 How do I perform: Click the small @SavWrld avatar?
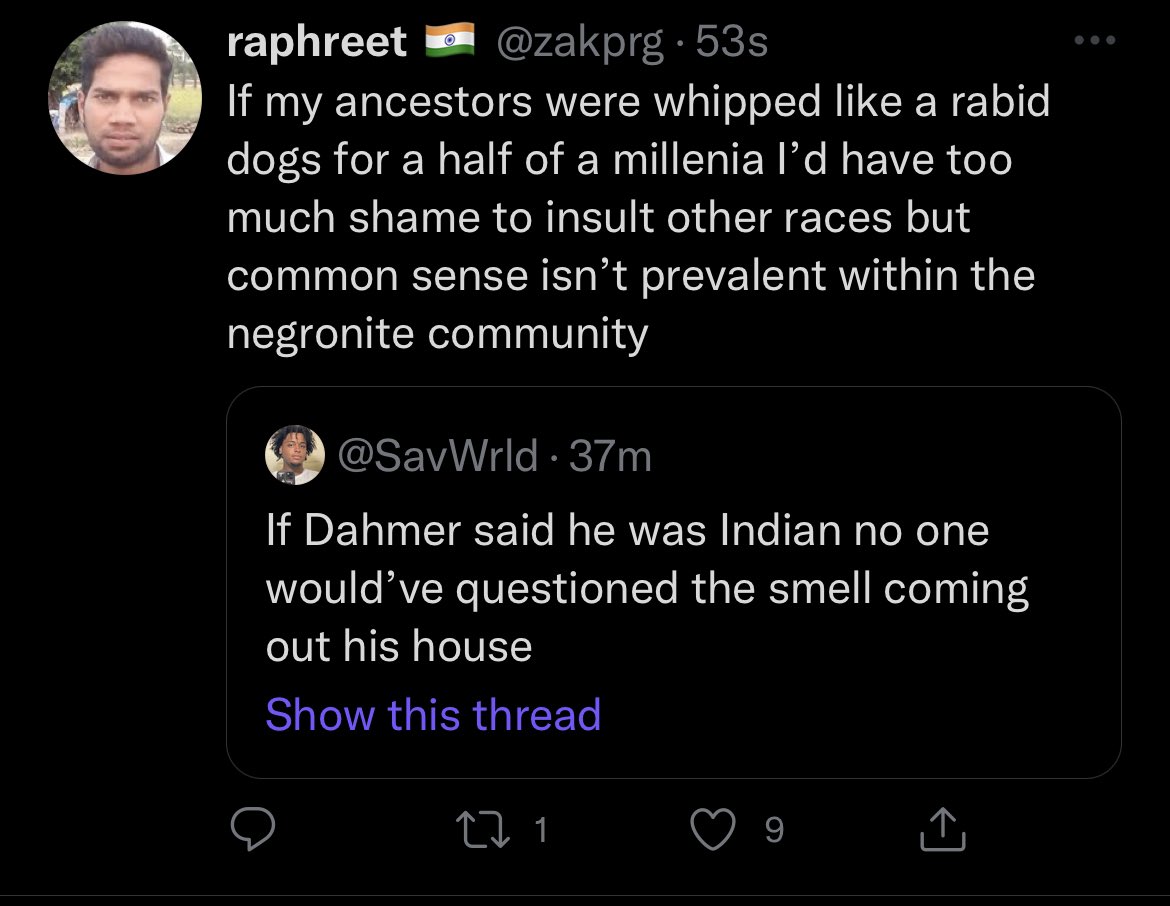(x=294, y=456)
